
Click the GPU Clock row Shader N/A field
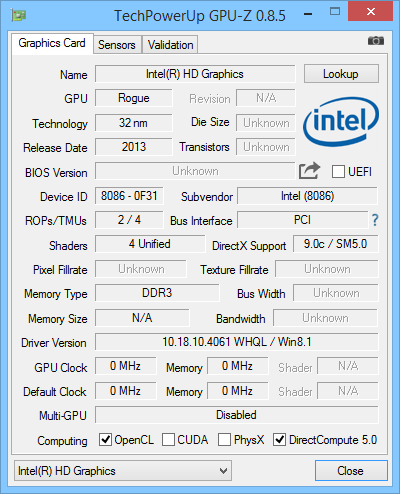348,366
